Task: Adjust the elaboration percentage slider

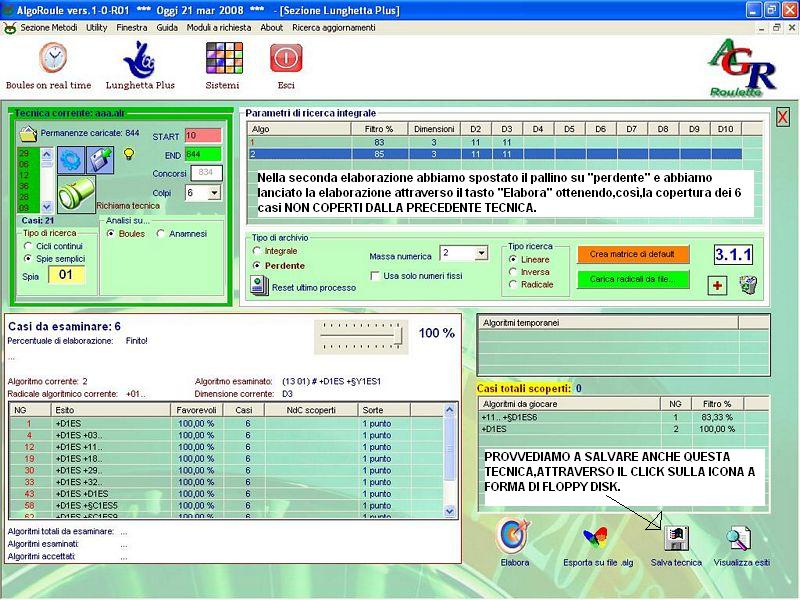Action: click(x=399, y=336)
